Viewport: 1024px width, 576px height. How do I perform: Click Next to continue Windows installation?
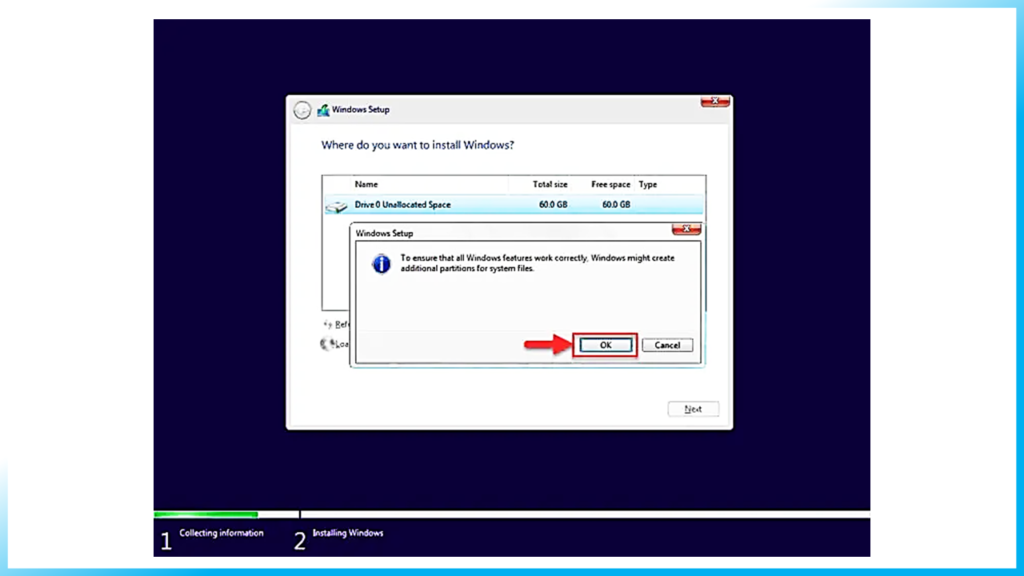click(692, 408)
